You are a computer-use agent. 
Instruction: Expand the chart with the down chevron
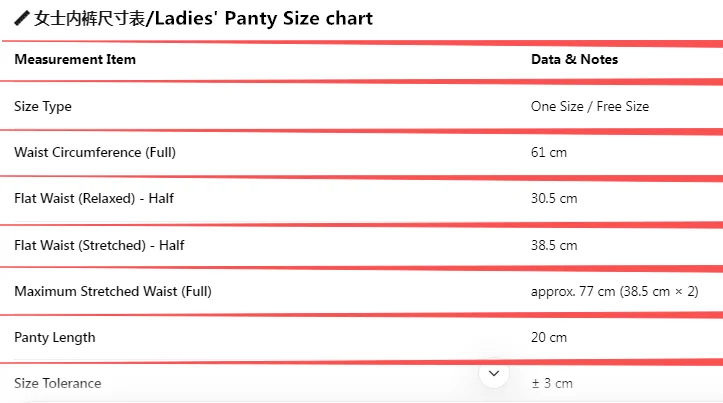494,373
